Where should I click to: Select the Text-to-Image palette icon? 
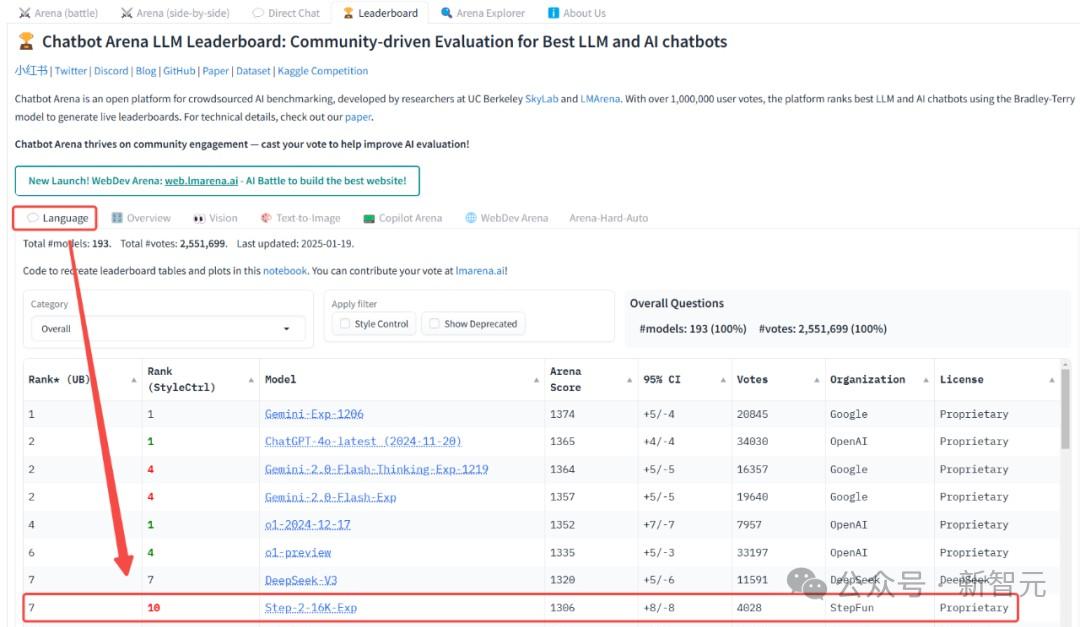point(266,218)
